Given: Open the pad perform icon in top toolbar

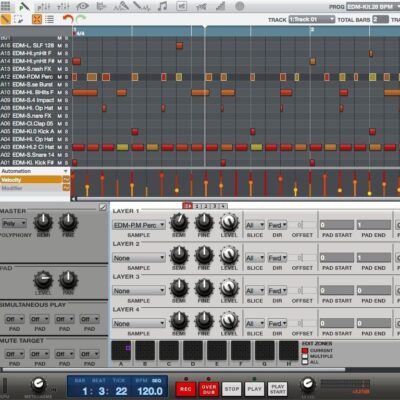Looking at the screenshot, I should (x=201, y=6).
